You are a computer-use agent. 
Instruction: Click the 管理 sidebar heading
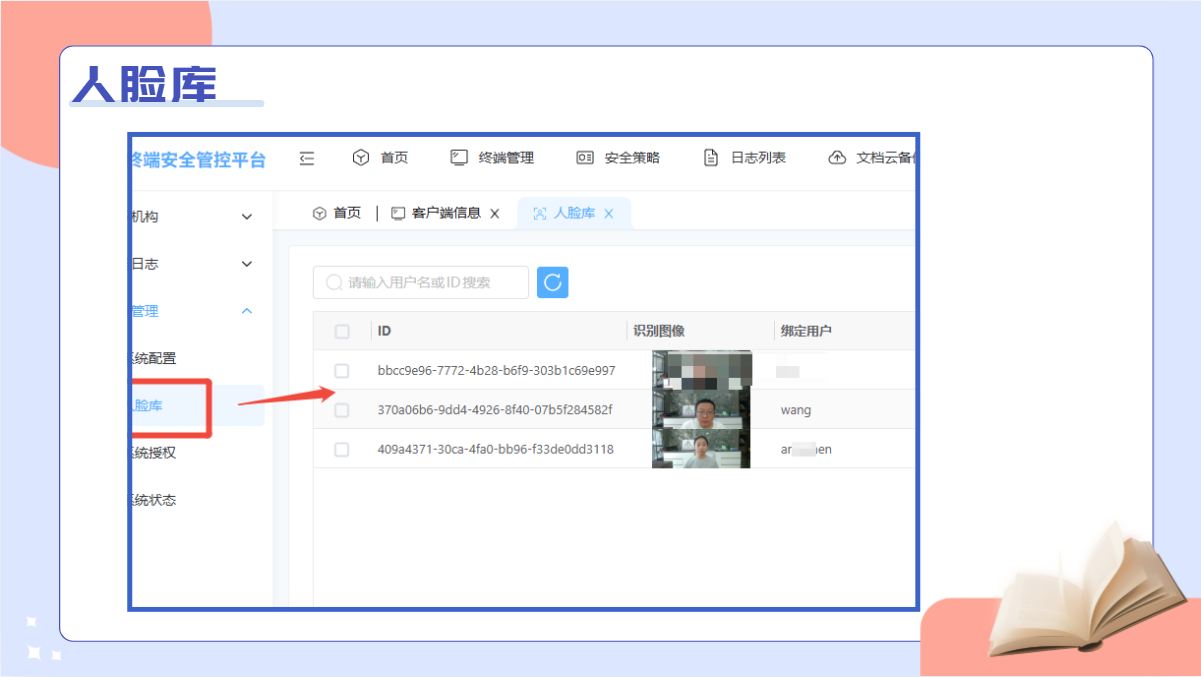145,311
